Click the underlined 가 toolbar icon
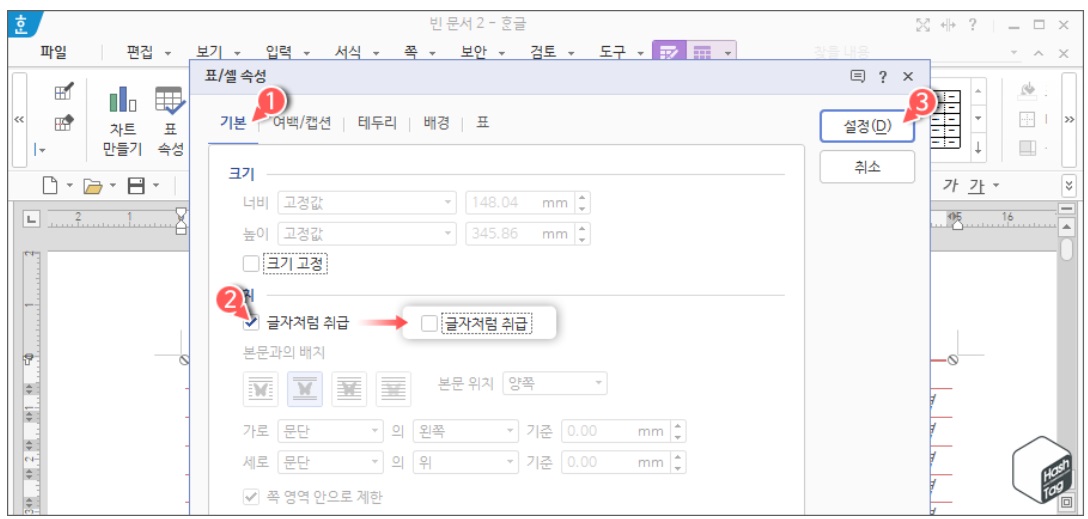1088x519 pixels. point(977,185)
